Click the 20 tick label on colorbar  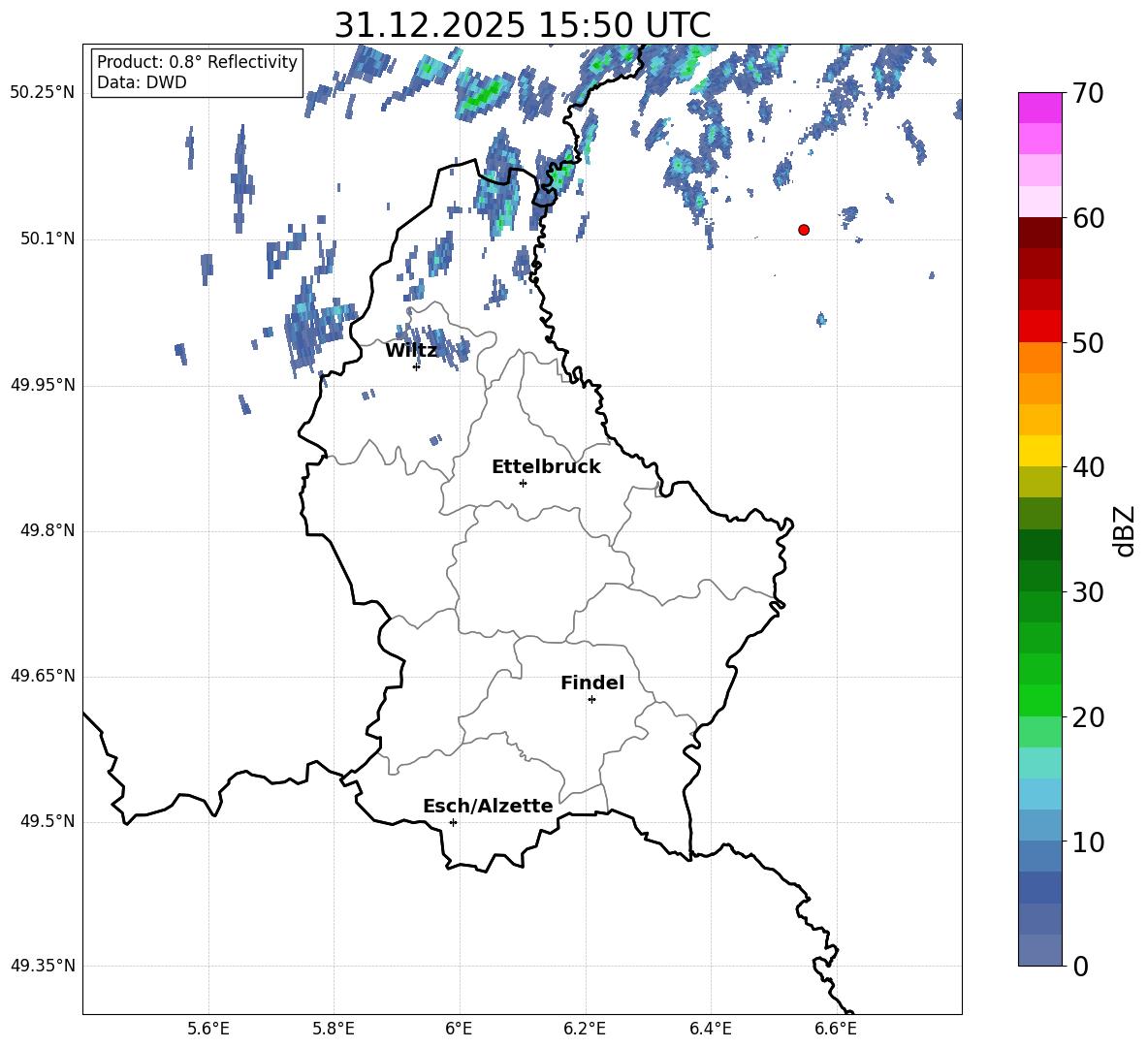click(1088, 718)
